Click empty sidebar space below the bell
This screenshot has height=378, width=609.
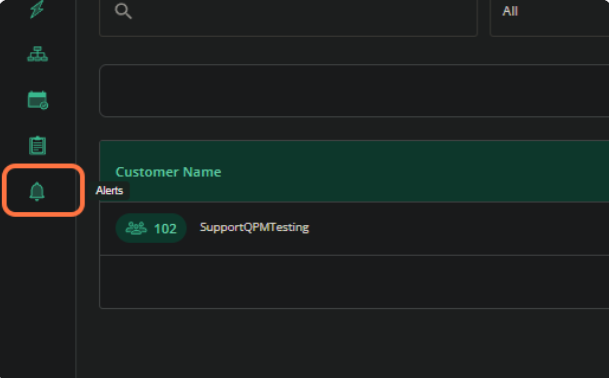pyautogui.click(x=38, y=297)
